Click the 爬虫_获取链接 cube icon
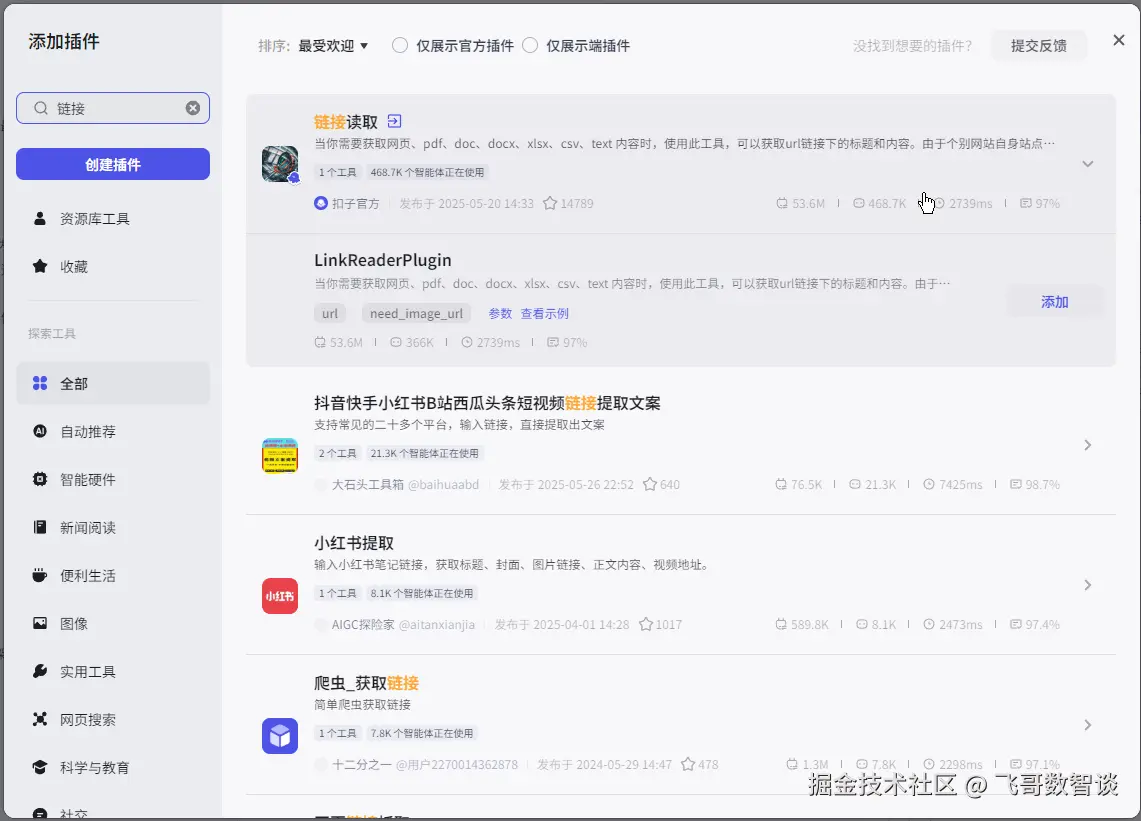The width and height of the screenshot is (1141, 821). 280,736
